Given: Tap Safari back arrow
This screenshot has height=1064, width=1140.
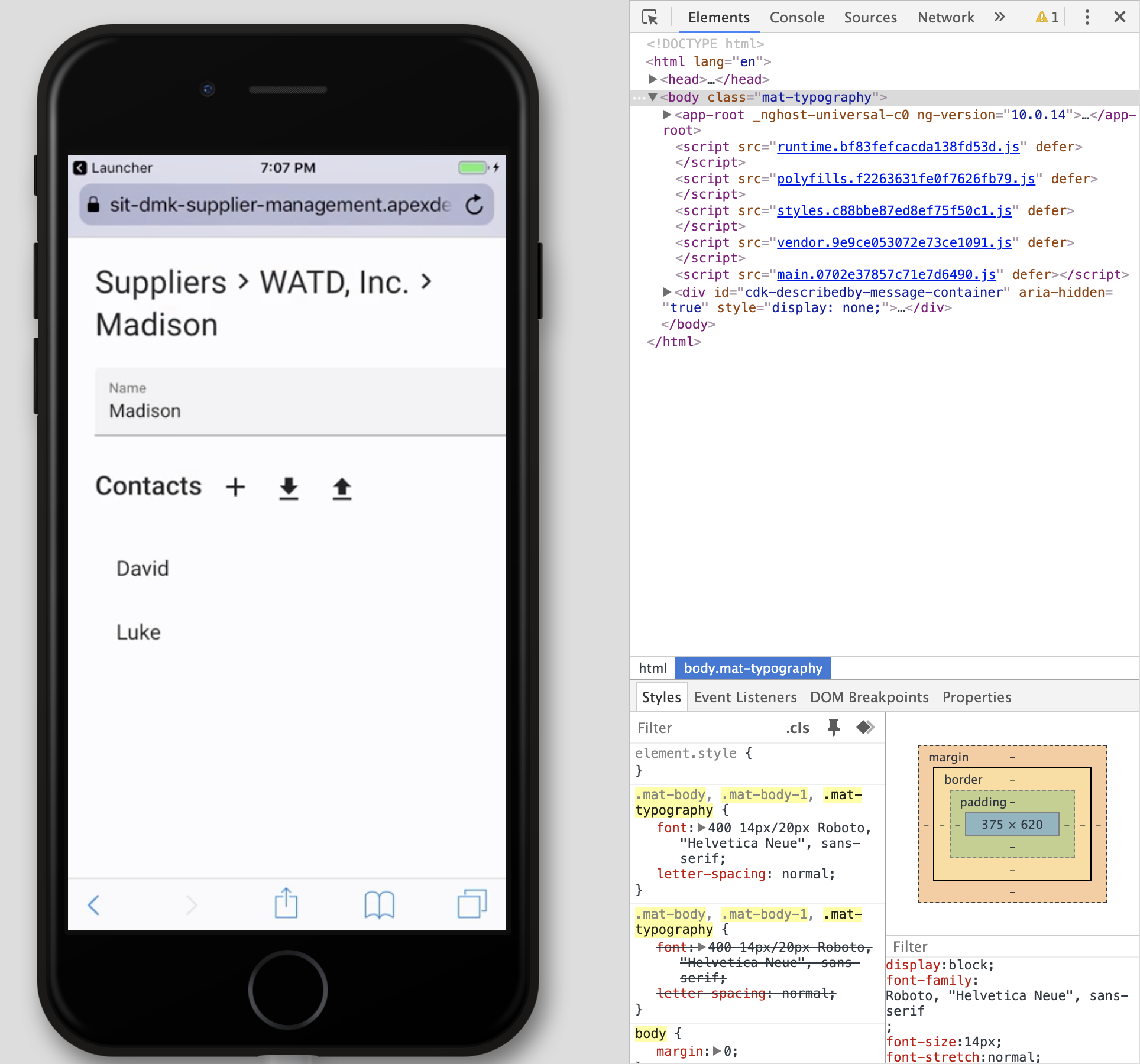Looking at the screenshot, I should point(93,904).
